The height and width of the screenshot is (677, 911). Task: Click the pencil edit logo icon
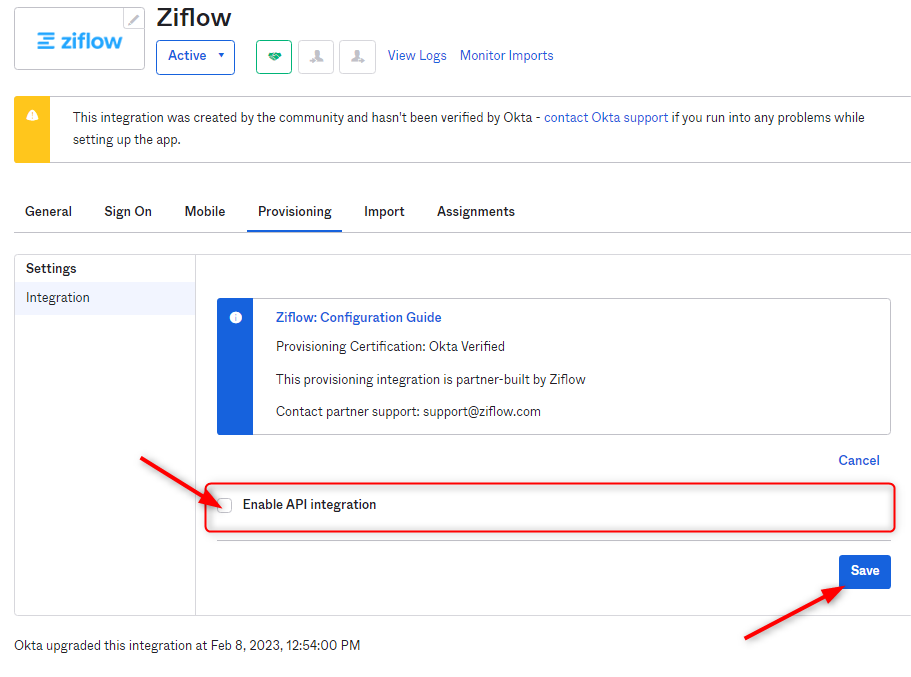(x=134, y=19)
